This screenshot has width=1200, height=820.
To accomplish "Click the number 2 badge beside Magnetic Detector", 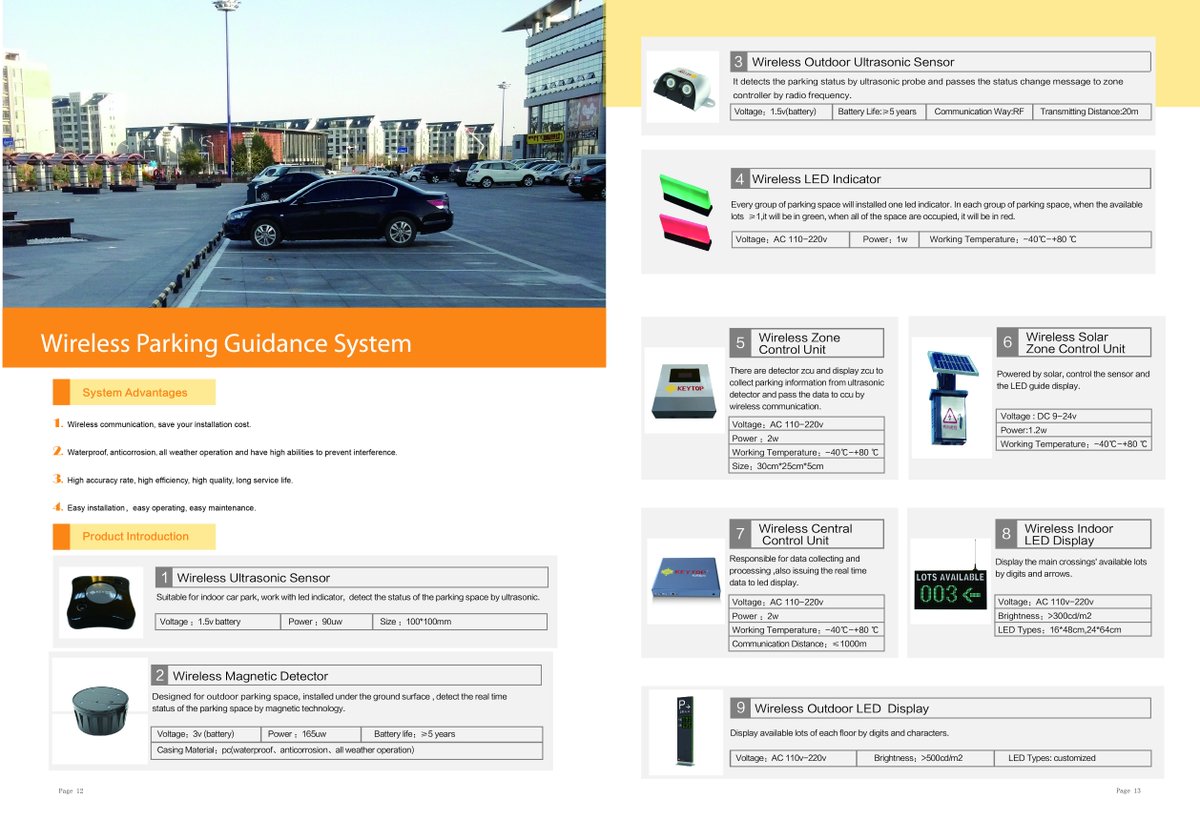I will click(160, 676).
